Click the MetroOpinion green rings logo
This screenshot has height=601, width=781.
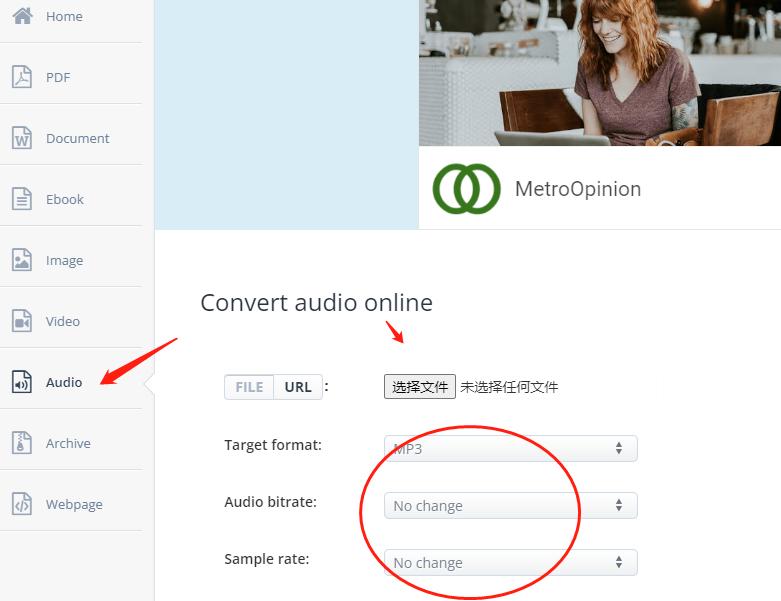coord(467,189)
